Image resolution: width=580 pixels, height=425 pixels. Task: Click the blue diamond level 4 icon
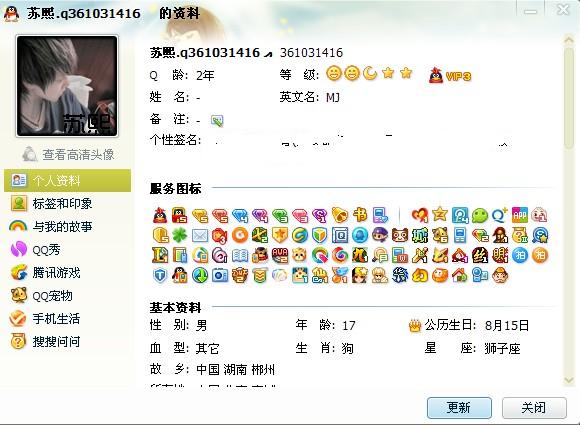pos(240,215)
